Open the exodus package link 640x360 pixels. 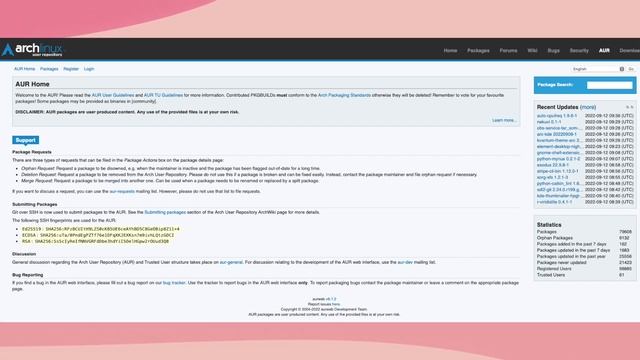click(x=553, y=165)
